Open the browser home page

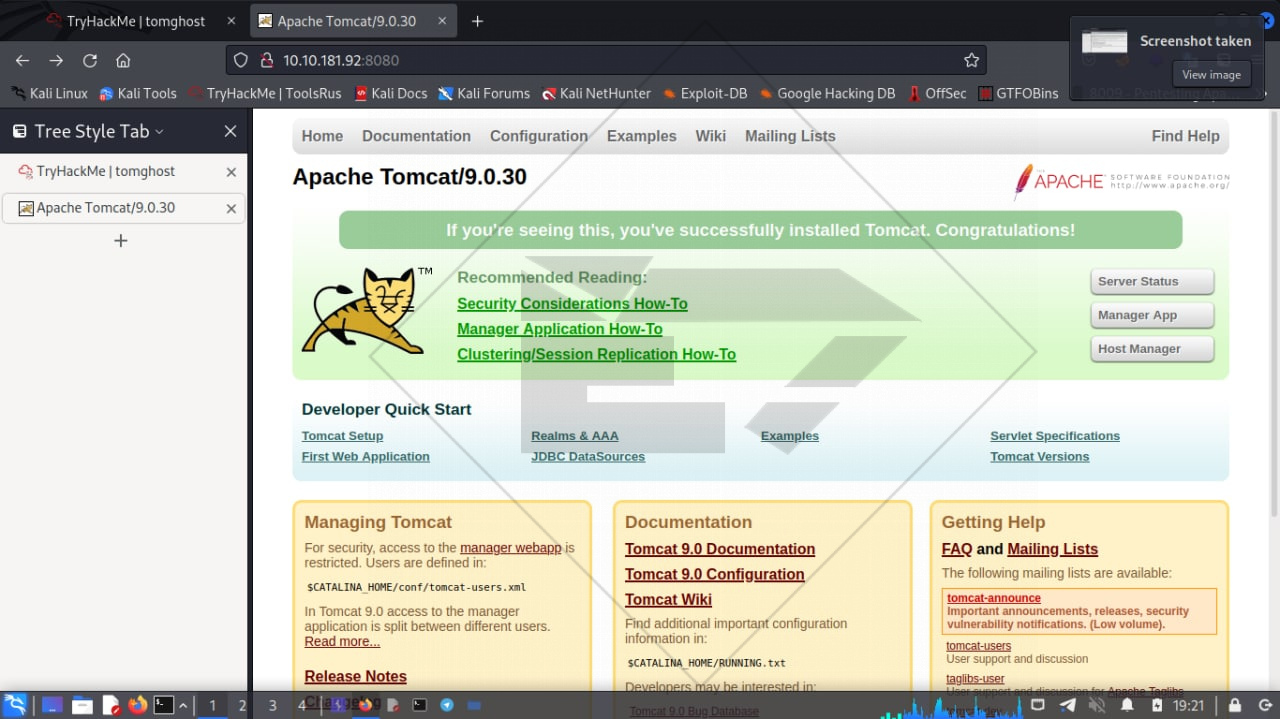click(x=123, y=60)
